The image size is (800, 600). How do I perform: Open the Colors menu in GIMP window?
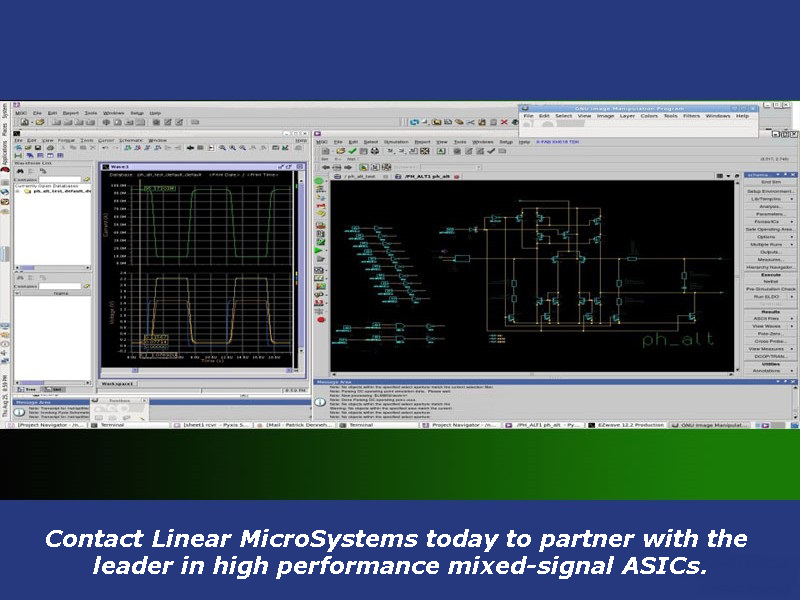click(x=649, y=116)
